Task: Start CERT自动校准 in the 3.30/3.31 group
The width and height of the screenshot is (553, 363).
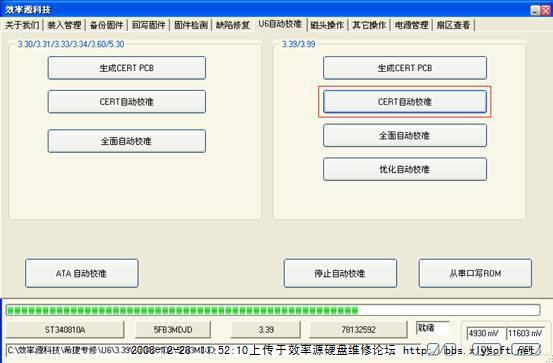Action: coord(127,102)
